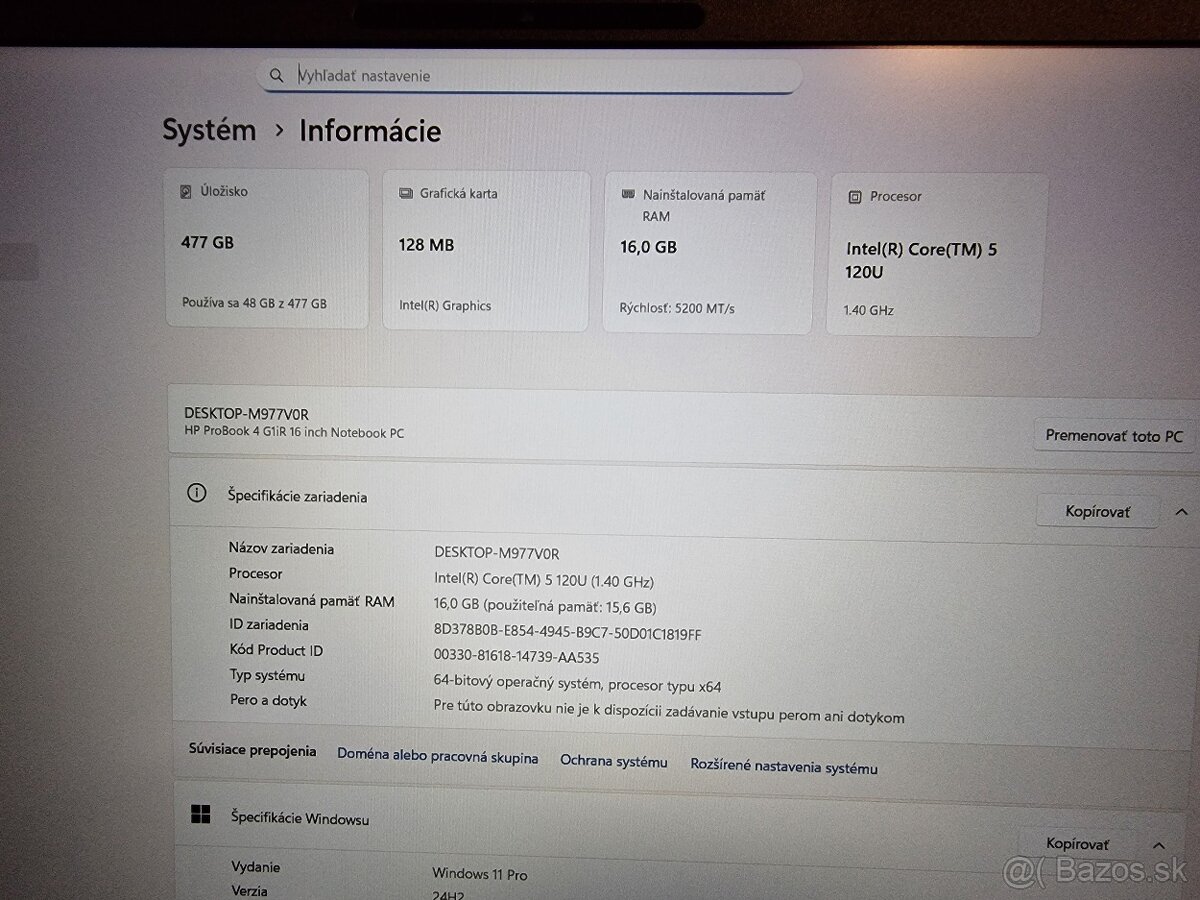This screenshot has height=900, width=1200.
Task: Collapse the Špecifikácie zariadenia section
Action: pyautogui.click(x=1180, y=511)
